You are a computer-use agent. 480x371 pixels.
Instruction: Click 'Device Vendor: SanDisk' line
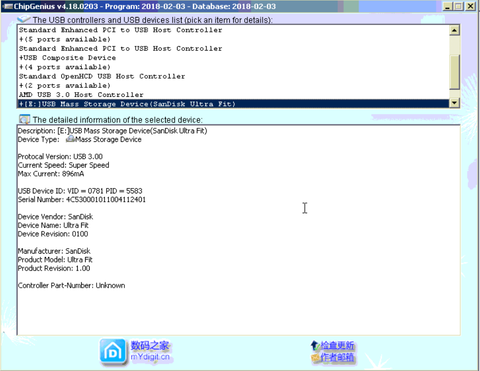(x=55, y=217)
